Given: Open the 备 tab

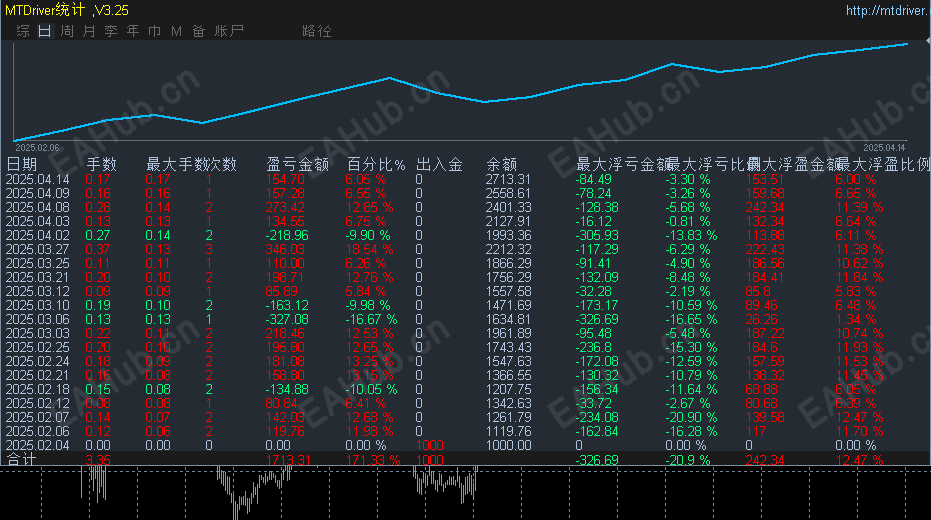Looking at the screenshot, I should pos(198,31).
